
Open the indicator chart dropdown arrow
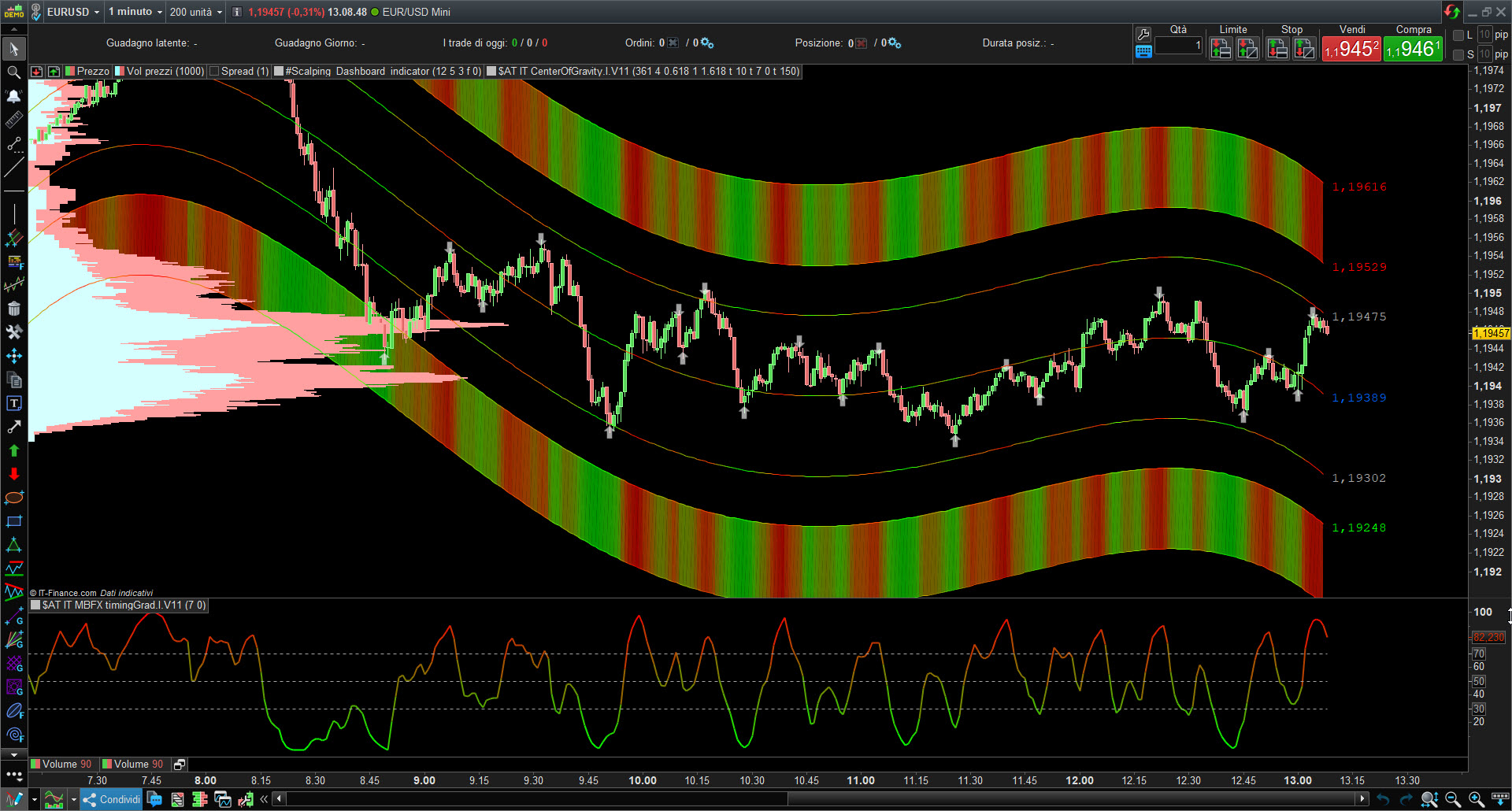73,800
